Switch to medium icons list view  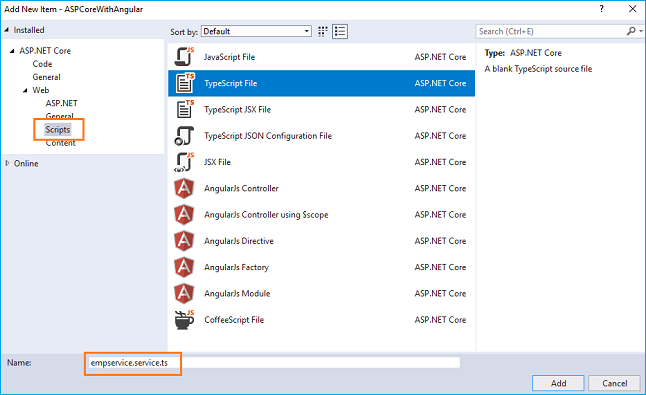click(340, 31)
